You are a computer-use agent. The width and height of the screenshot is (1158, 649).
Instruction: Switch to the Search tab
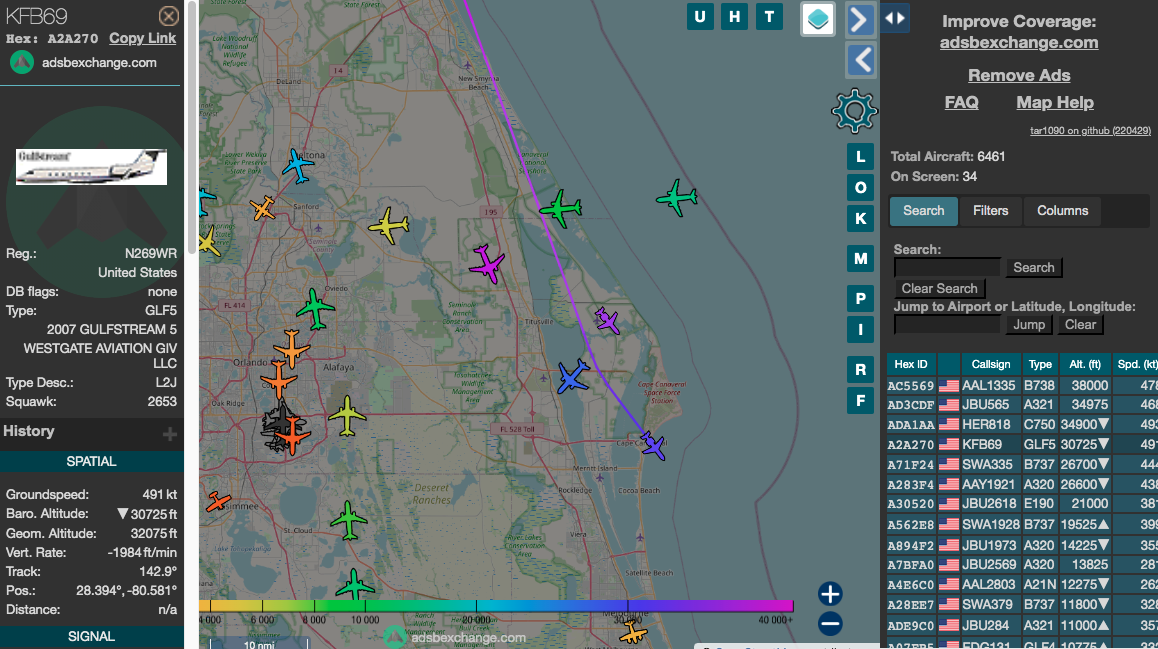[x=923, y=211]
